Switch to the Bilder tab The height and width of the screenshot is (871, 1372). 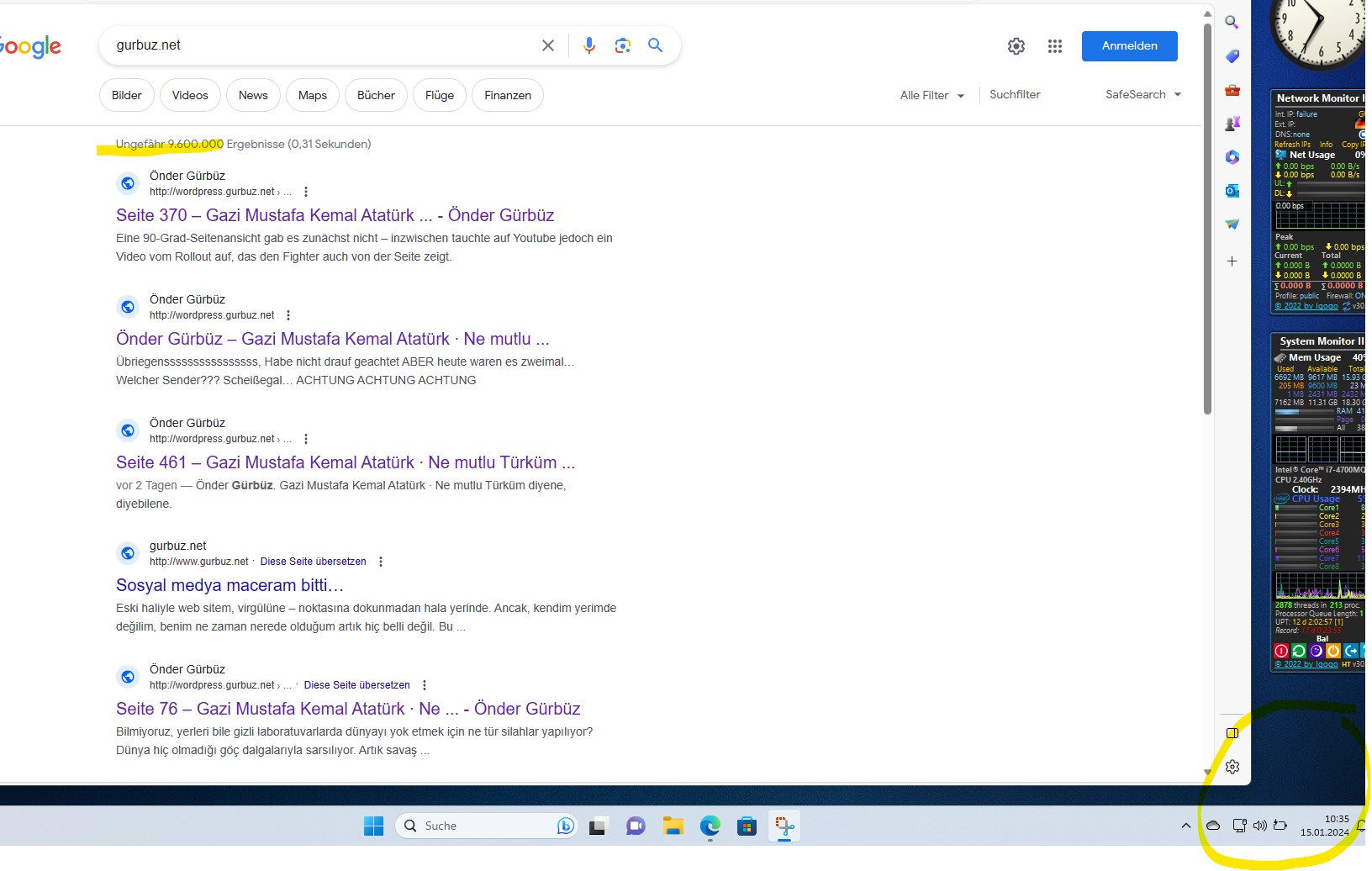point(127,95)
